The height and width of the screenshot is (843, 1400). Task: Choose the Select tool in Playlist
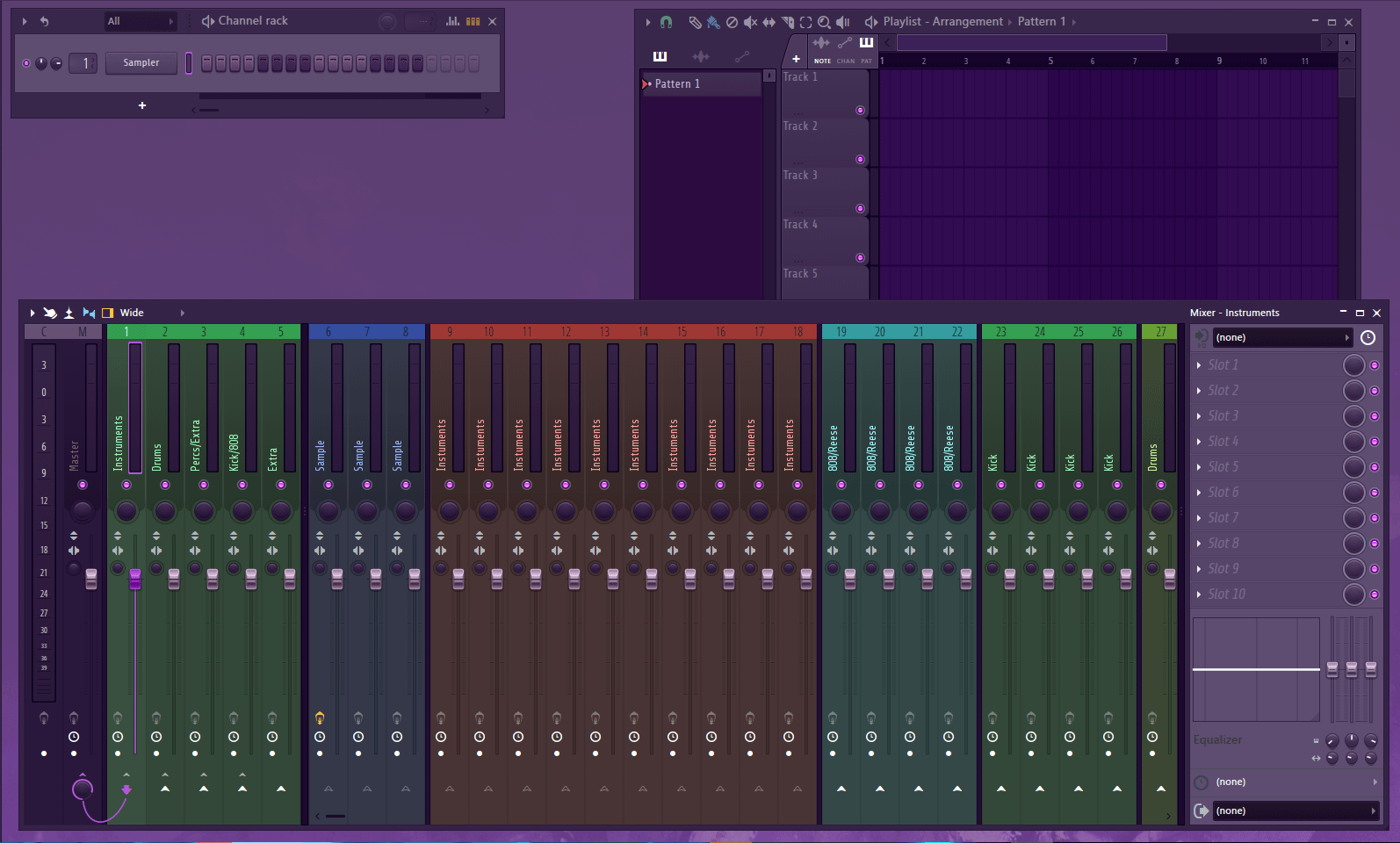coord(805,22)
